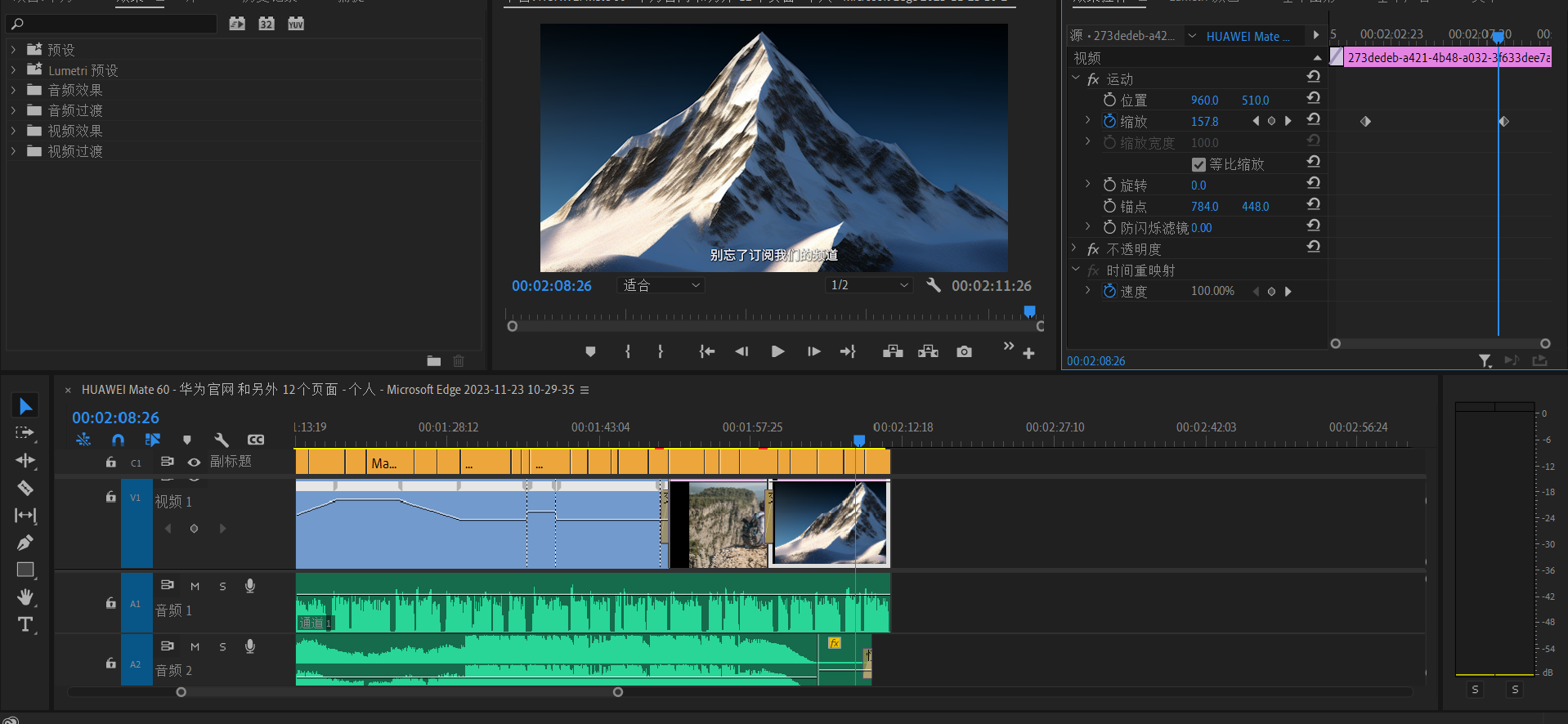Click the 缩放 value 157.8
1568x724 pixels.
click(1204, 122)
